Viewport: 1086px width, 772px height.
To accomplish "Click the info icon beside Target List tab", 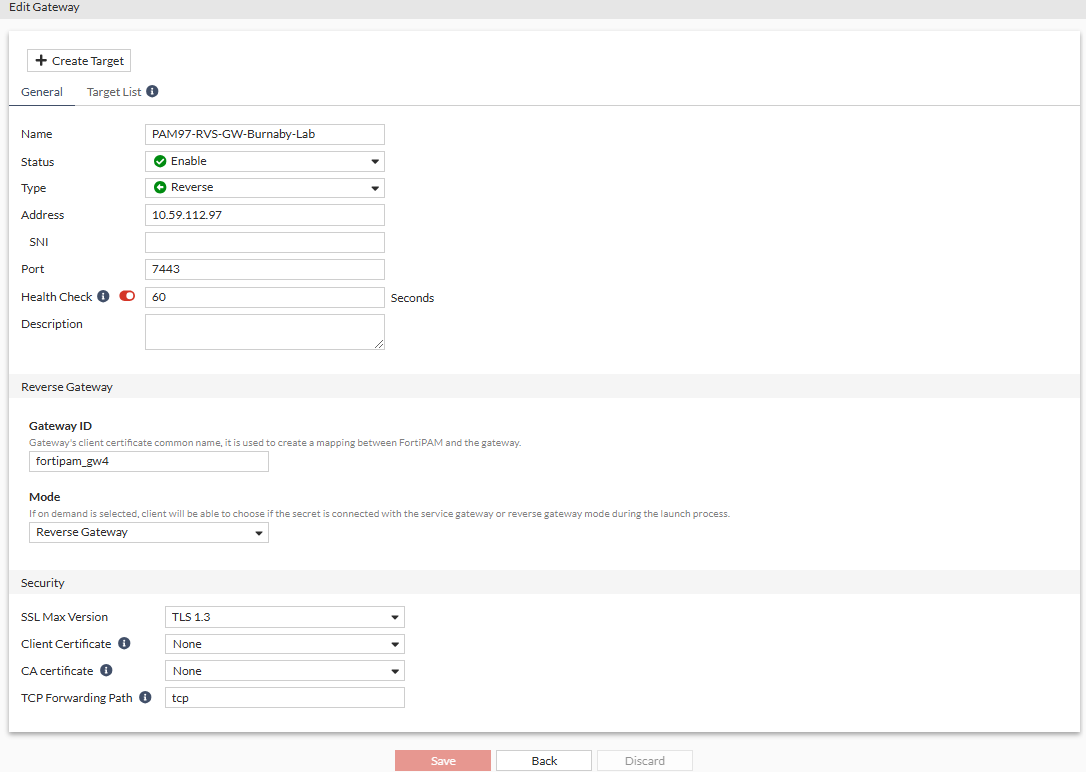I will (x=152, y=91).
